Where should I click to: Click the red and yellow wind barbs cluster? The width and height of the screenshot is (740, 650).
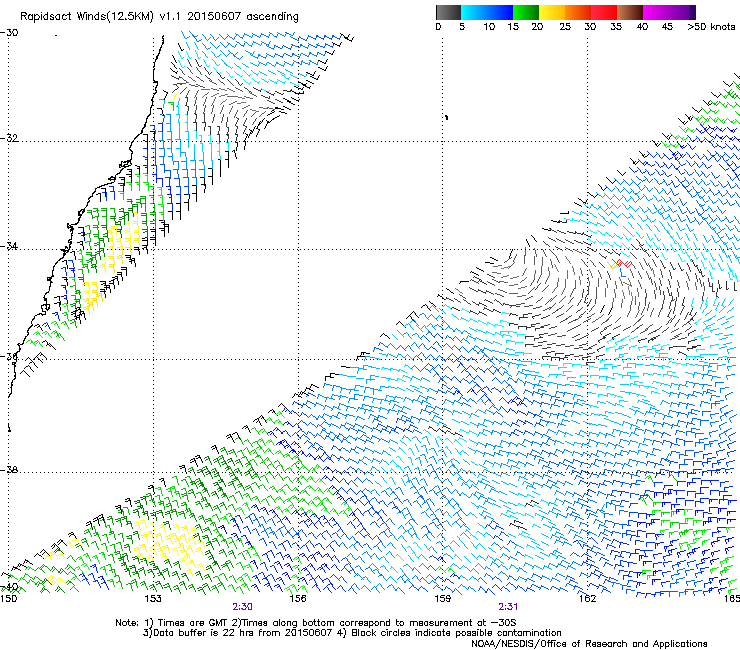coord(619,264)
